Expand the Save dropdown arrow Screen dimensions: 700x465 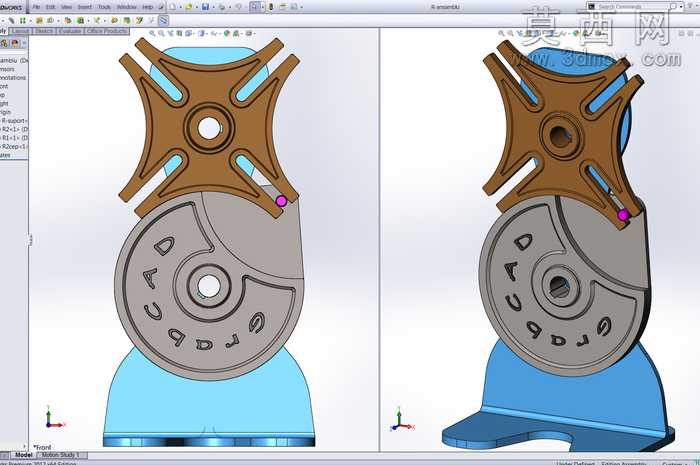click(213, 8)
